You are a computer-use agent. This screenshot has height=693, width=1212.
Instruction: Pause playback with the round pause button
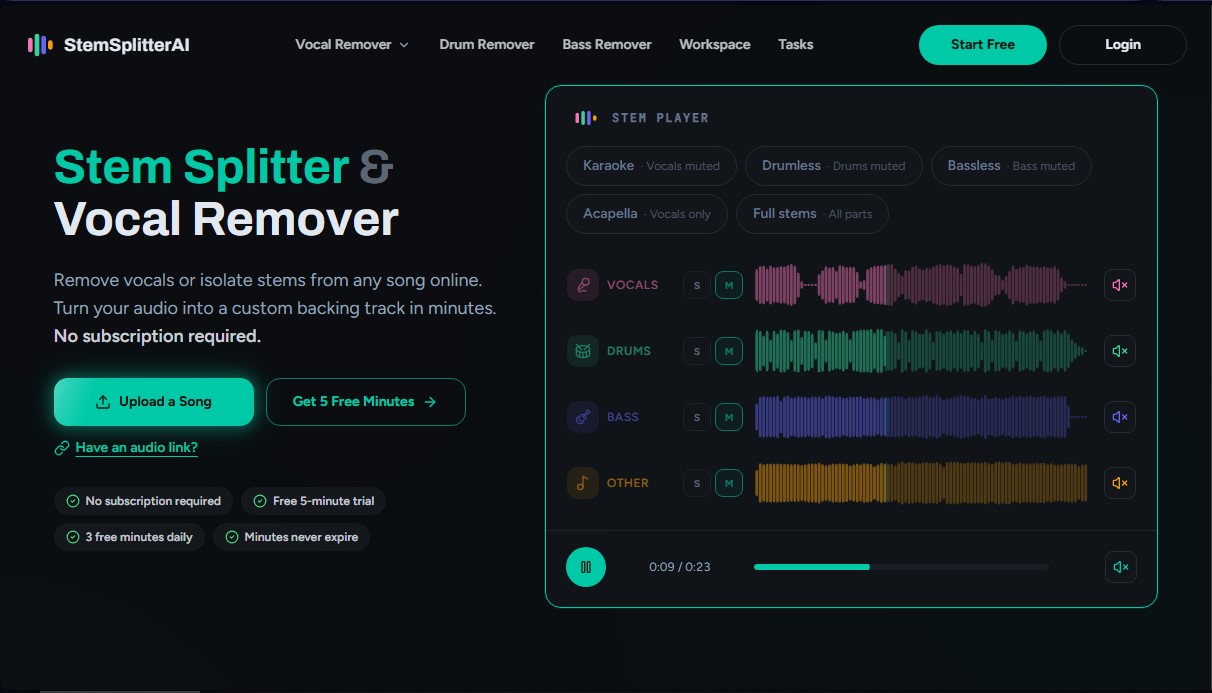point(586,567)
